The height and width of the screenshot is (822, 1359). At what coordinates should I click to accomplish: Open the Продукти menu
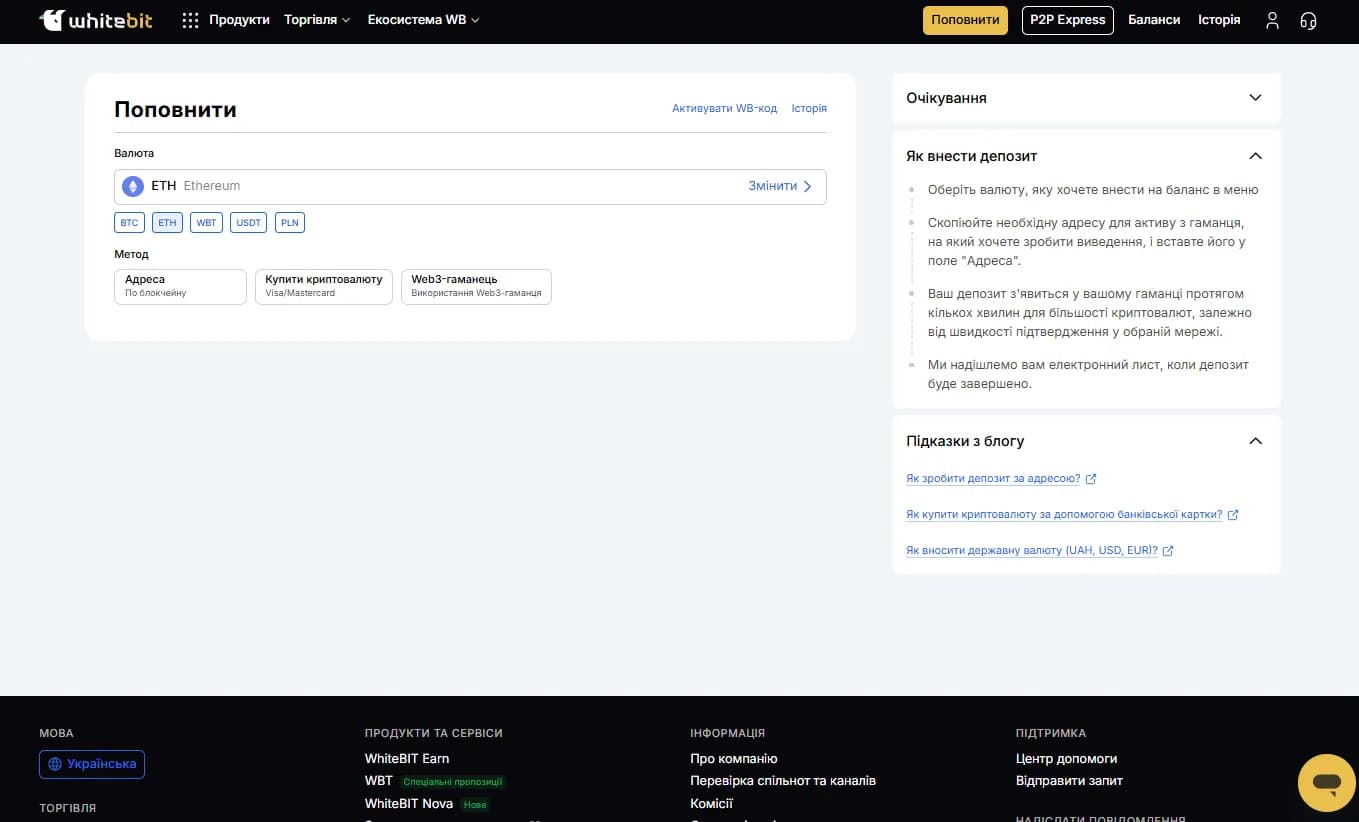click(239, 20)
